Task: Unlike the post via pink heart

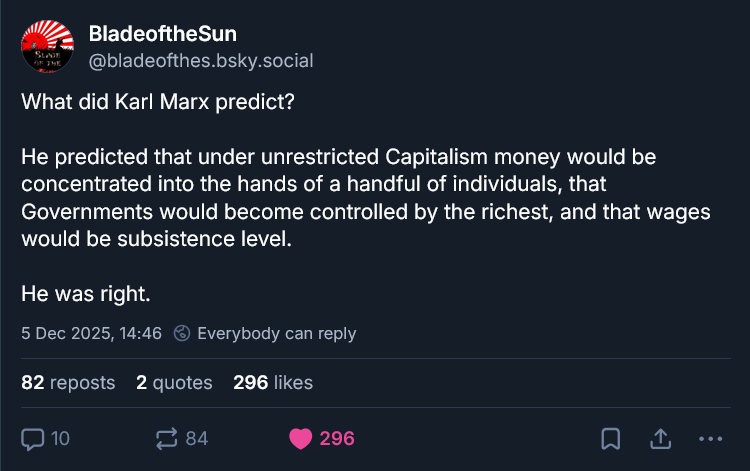Action: pos(300,438)
